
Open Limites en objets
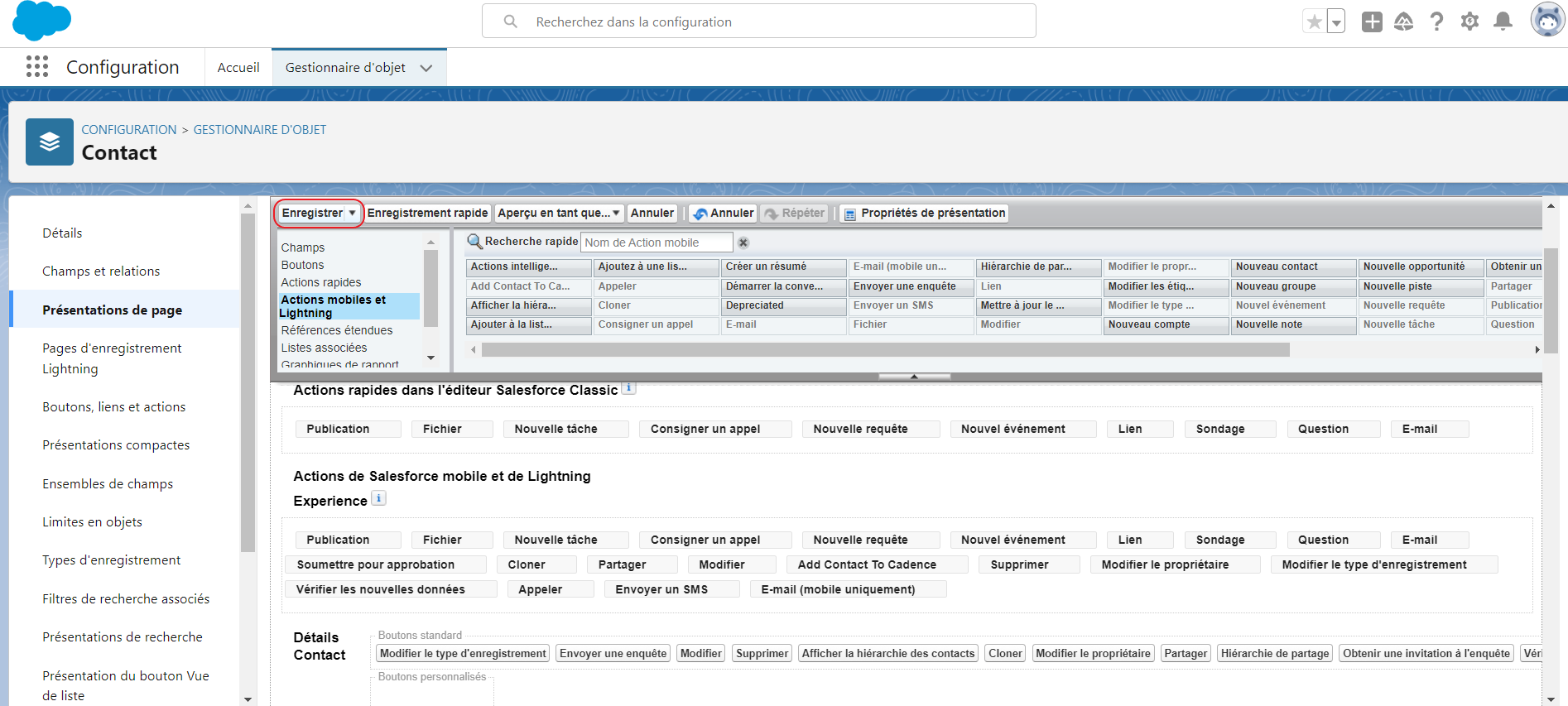92,522
